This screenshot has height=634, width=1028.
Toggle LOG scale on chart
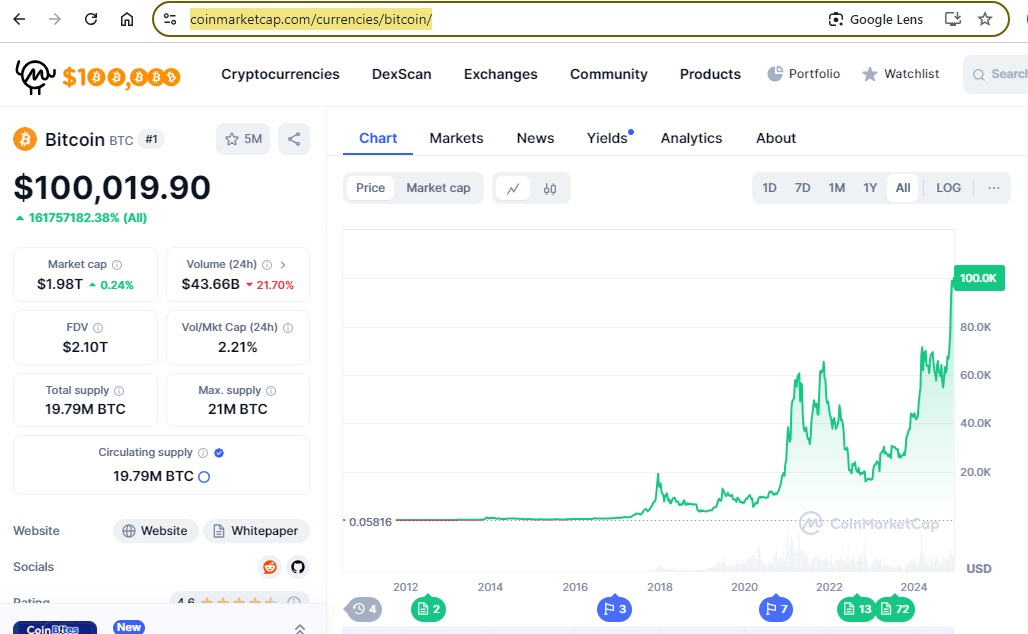(x=948, y=188)
